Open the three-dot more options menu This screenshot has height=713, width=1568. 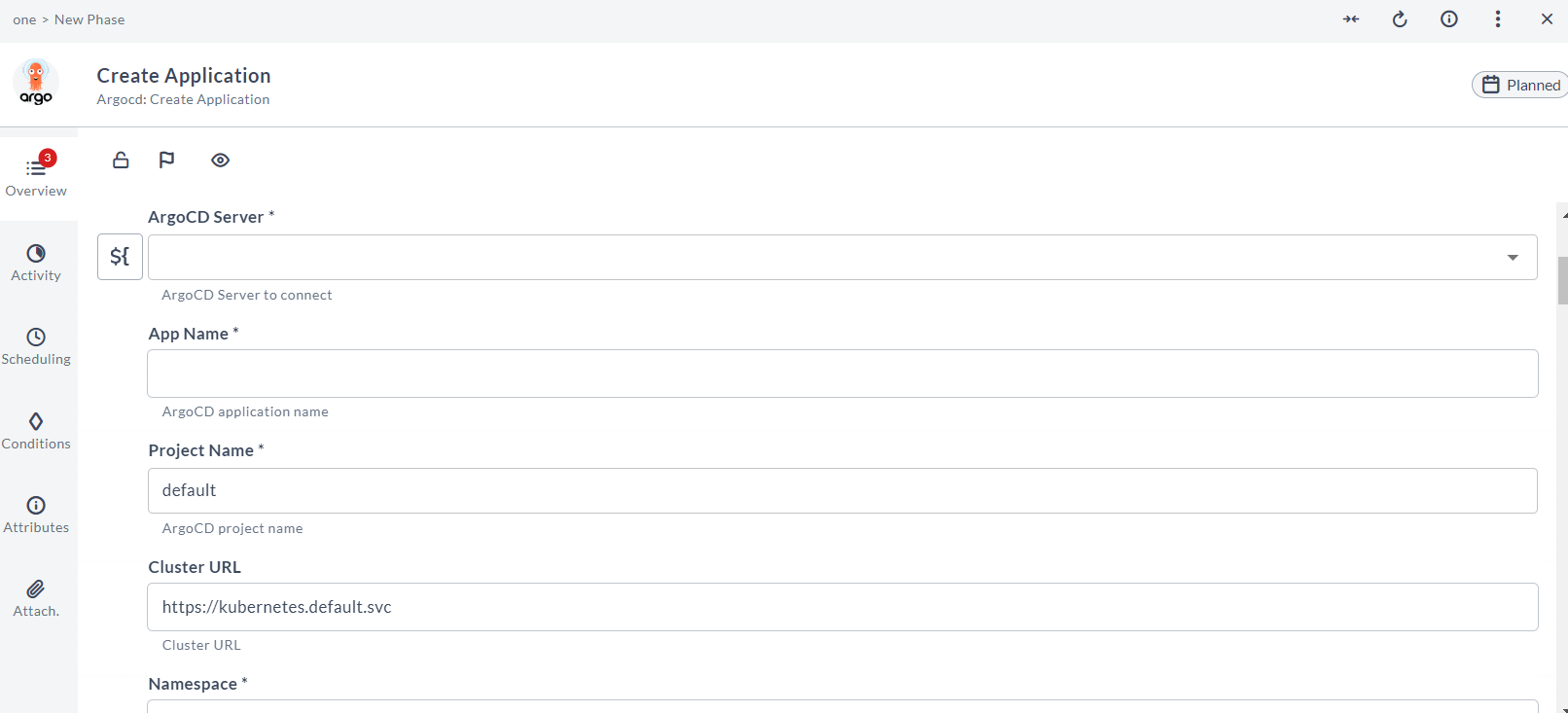coord(1498,19)
